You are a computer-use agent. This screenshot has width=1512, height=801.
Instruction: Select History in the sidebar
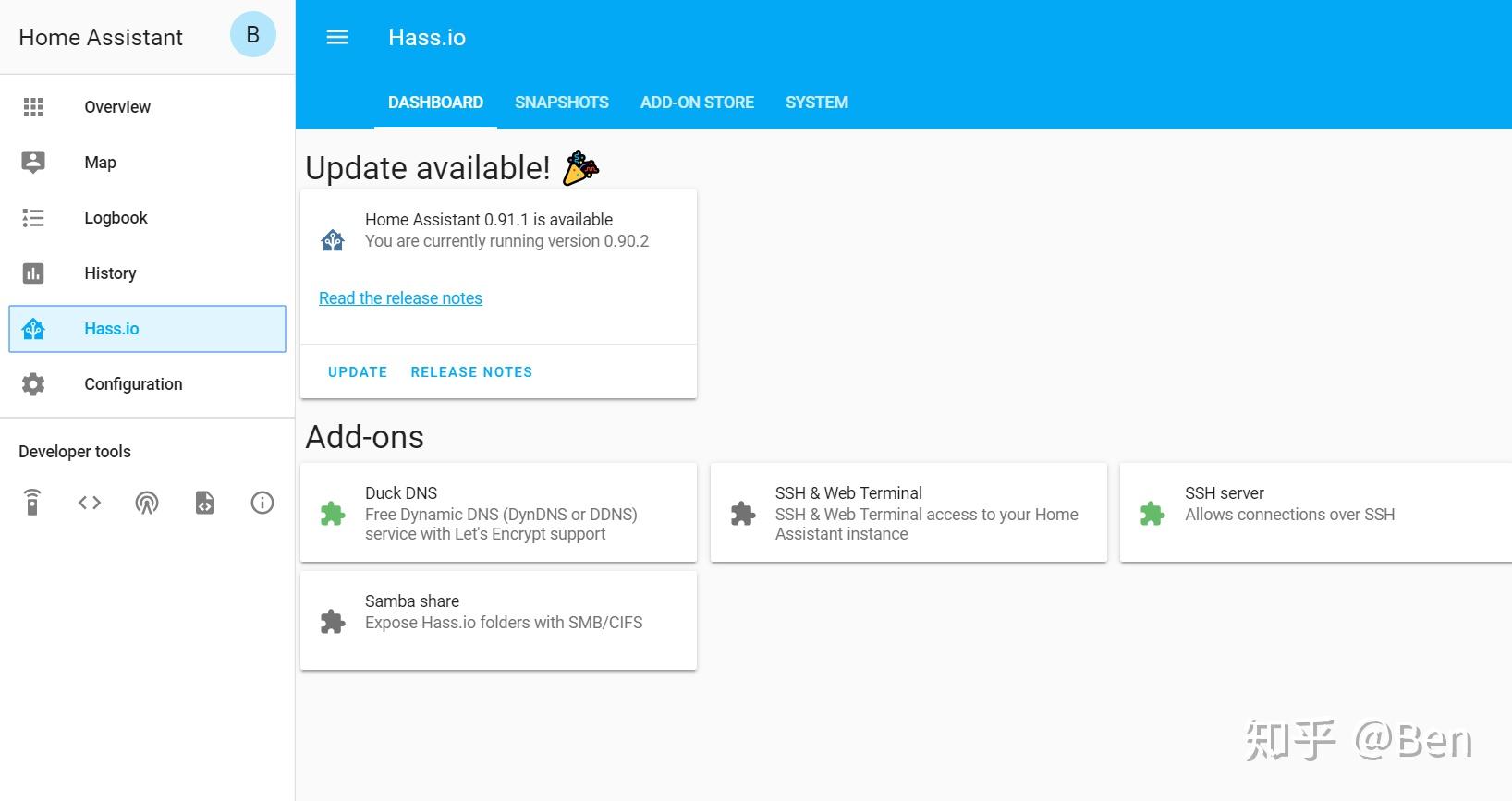click(x=147, y=273)
